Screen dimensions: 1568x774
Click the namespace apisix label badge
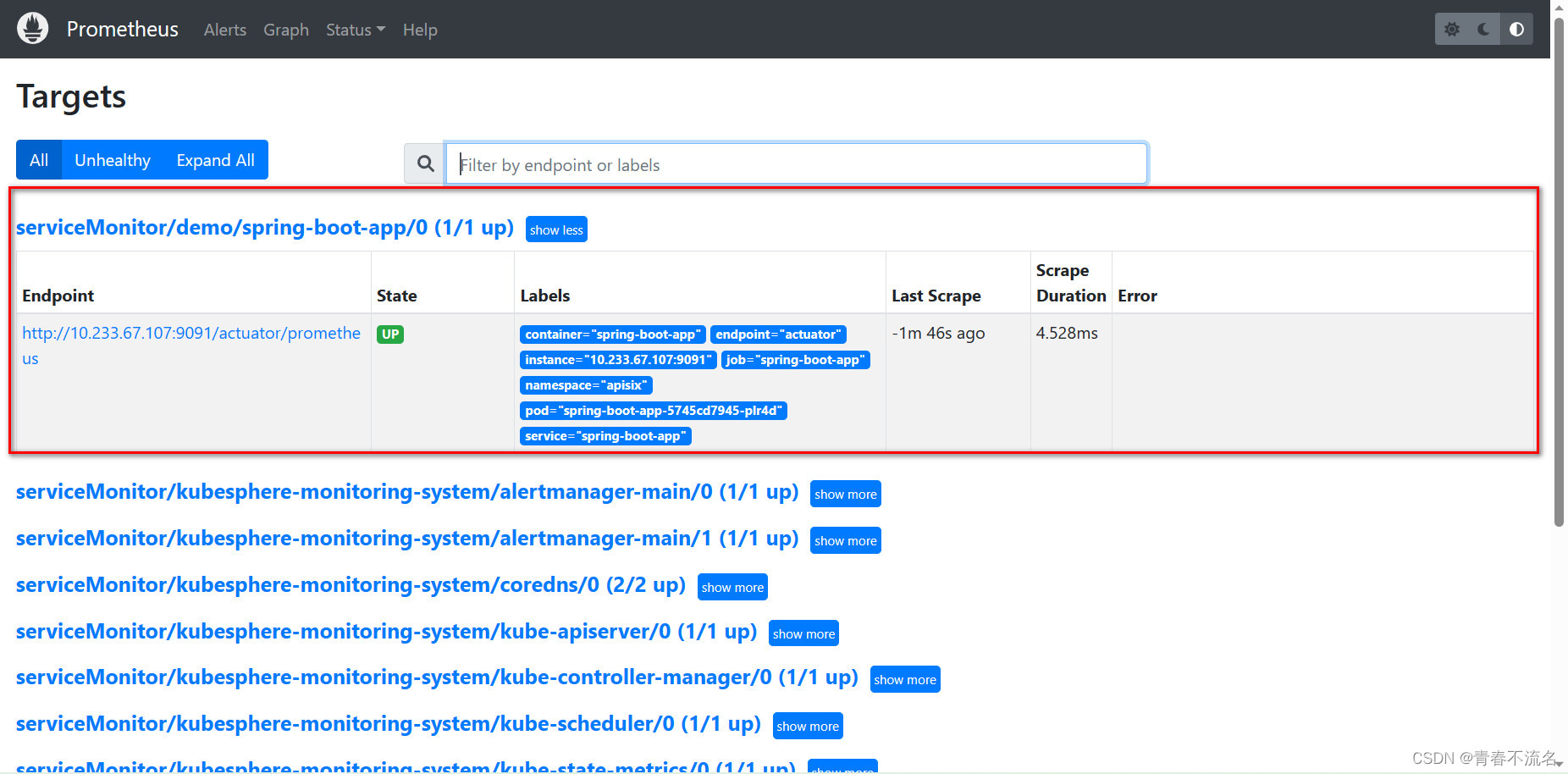[585, 384]
